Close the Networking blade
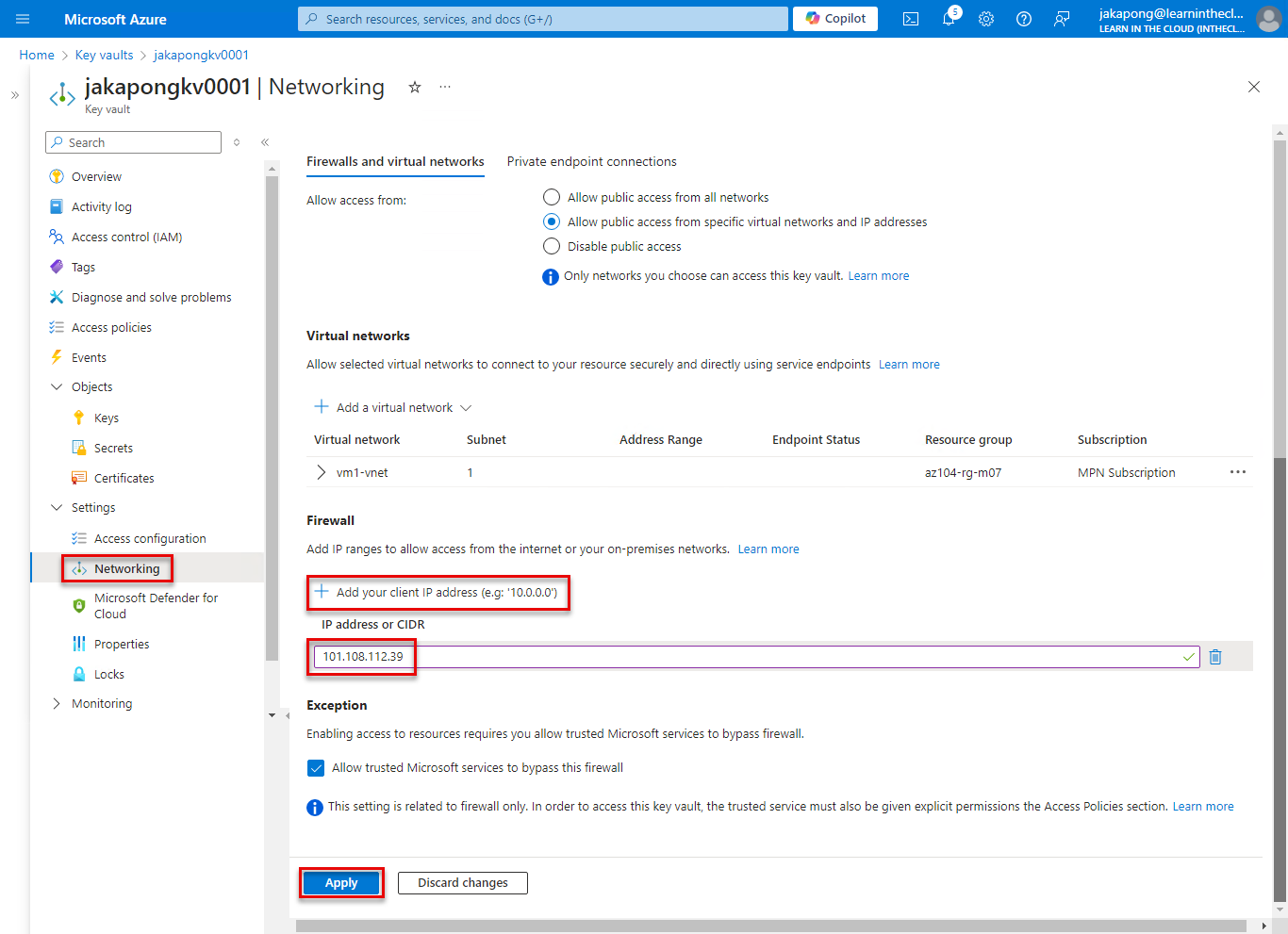The image size is (1288, 934). click(x=1254, y=87)
